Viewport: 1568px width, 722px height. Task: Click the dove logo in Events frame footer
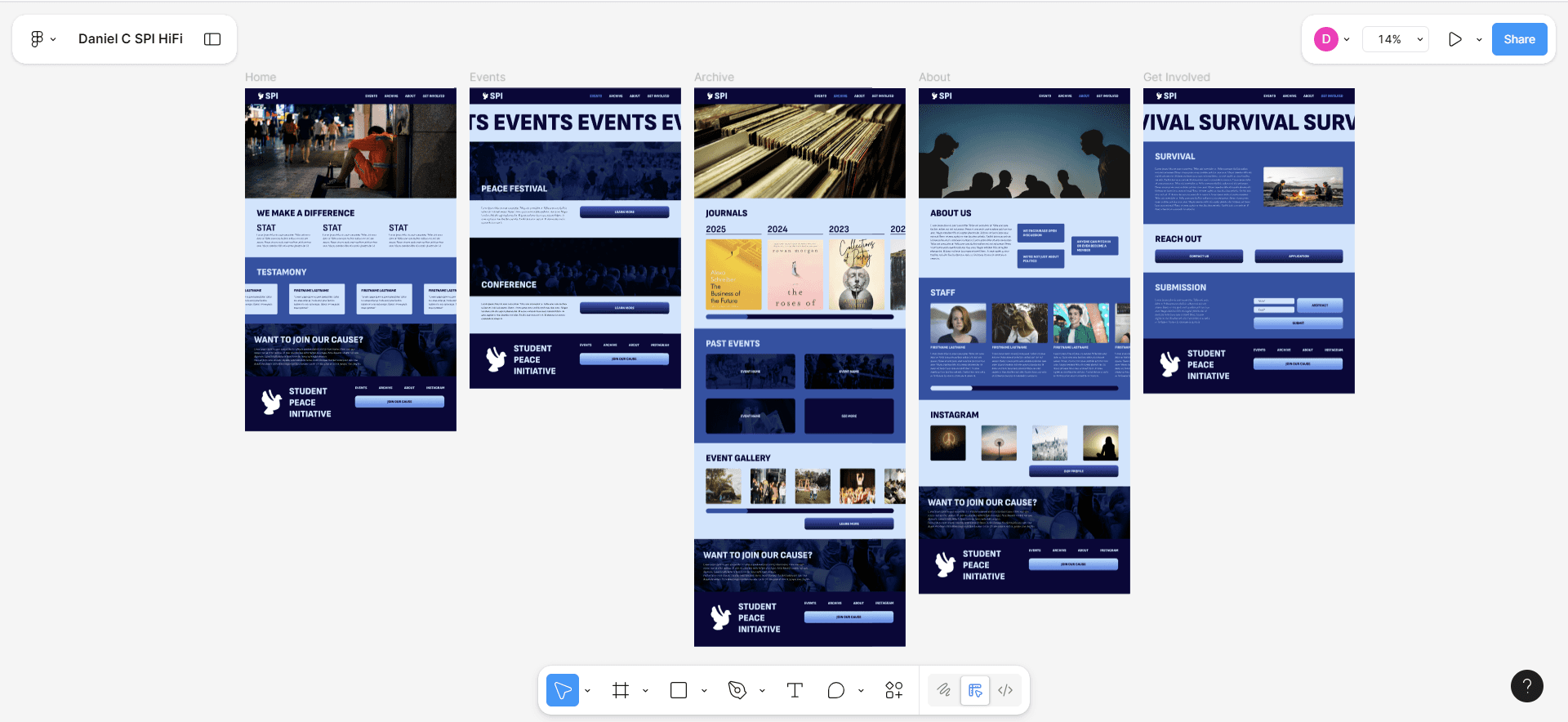(x=496, y=359)
